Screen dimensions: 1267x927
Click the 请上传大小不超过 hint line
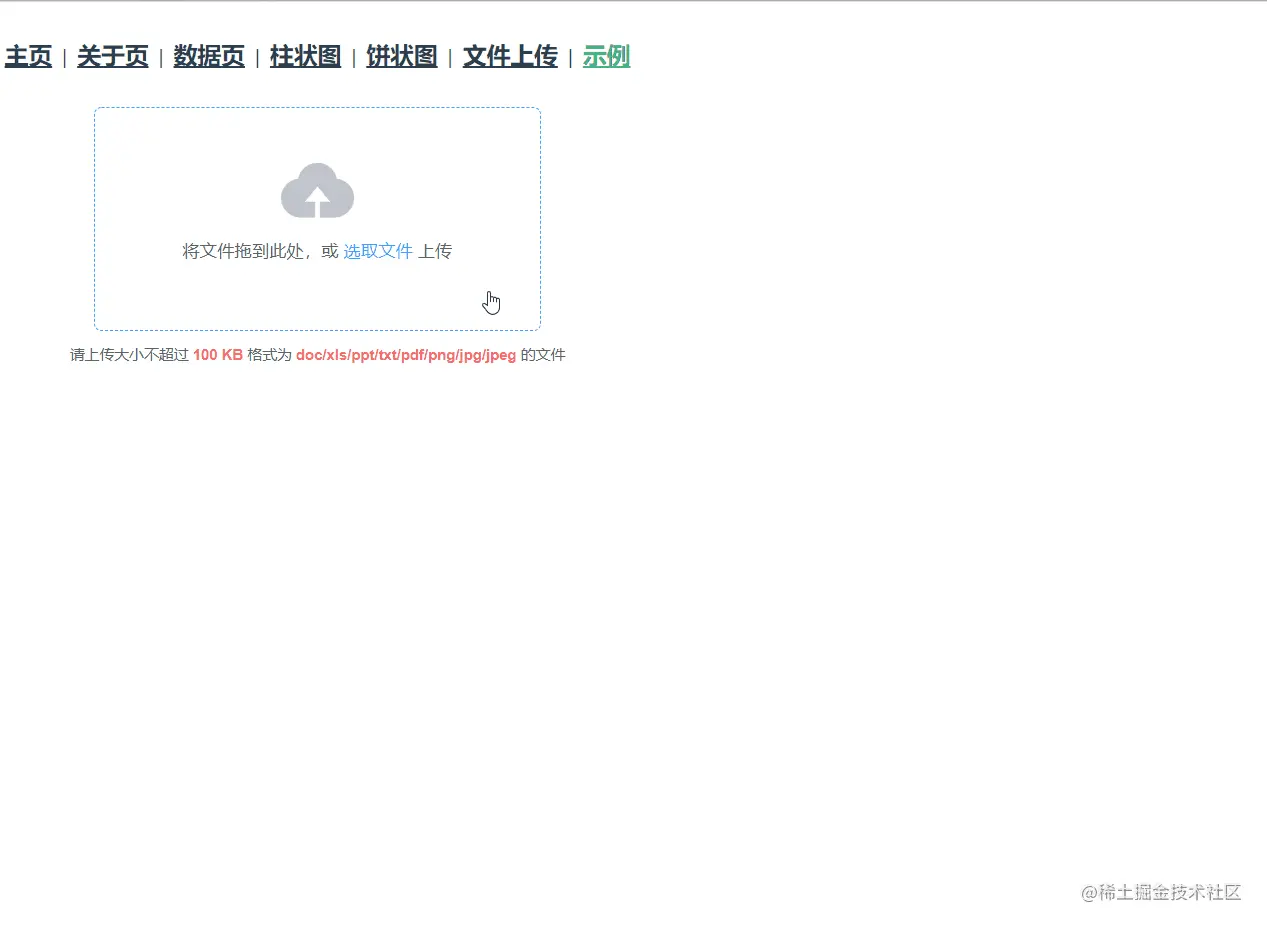128,355
